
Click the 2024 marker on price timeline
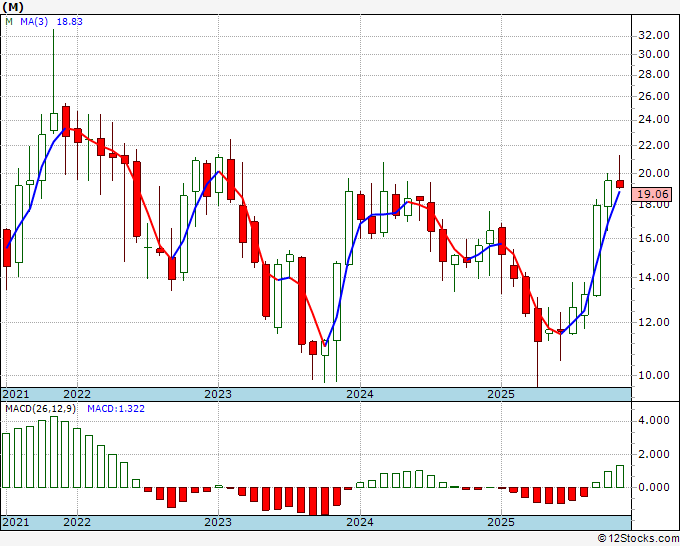360,394
